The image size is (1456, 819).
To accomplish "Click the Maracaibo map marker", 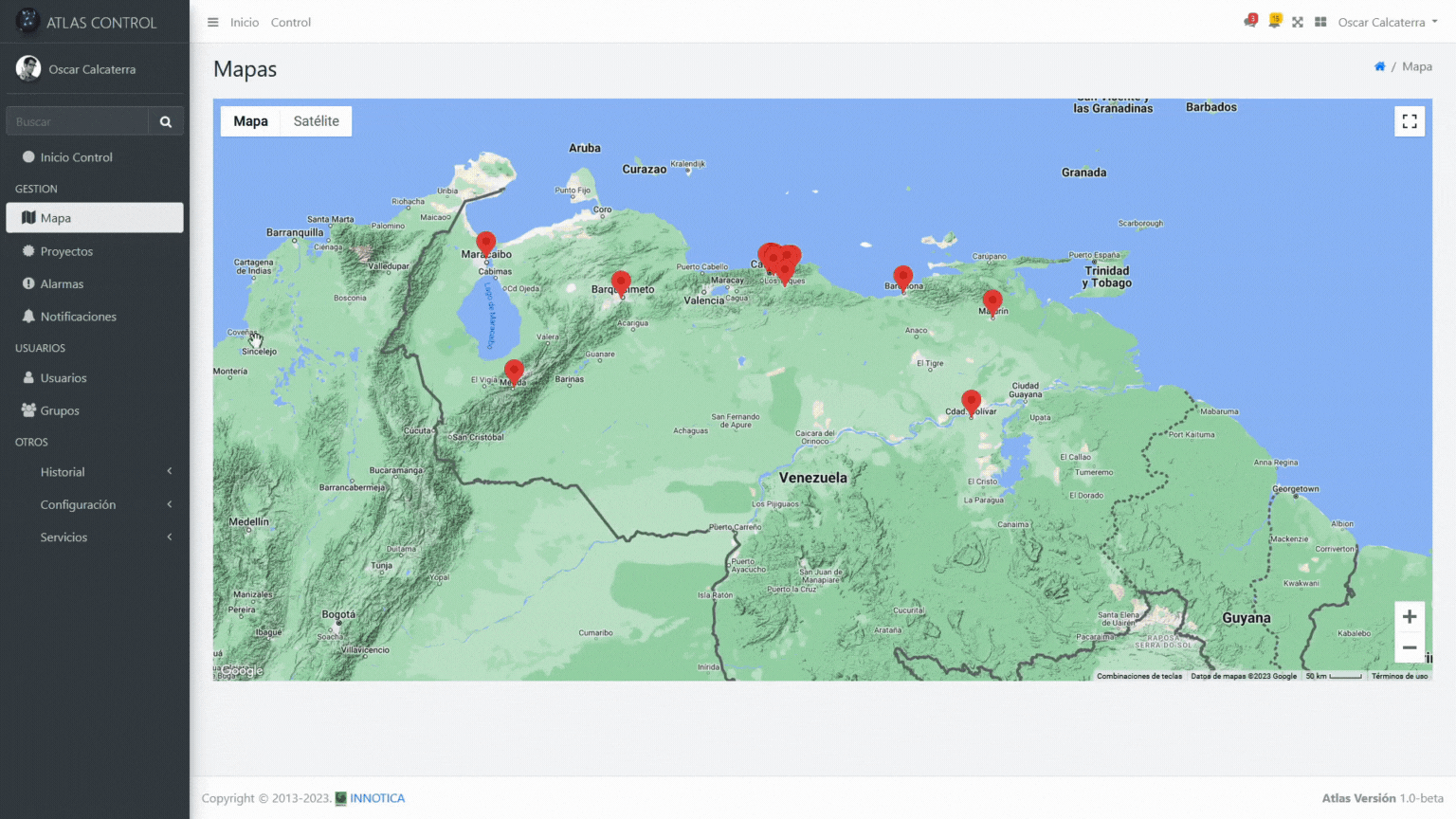I will [485, 243].
